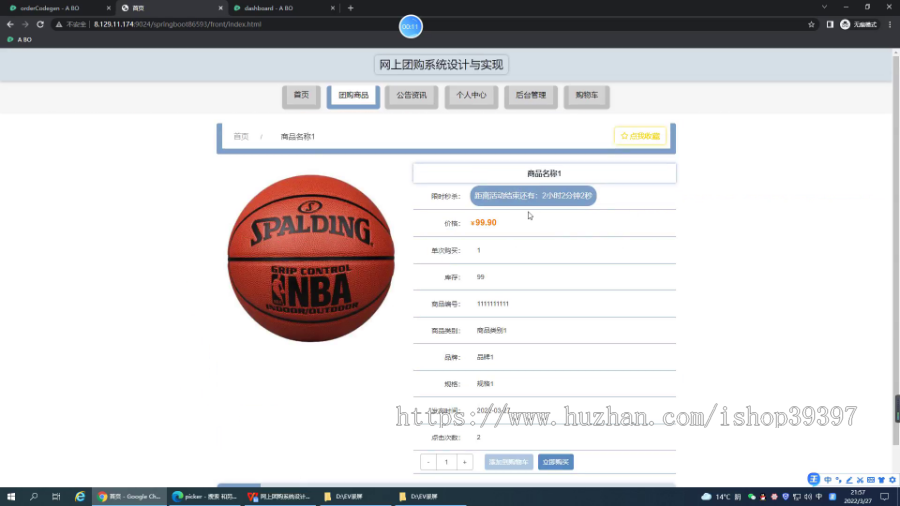Open the A BO bookmark in bookmarks bar
Image resolution: width=900 pixels, height=506 pixels.
(20, 40)
